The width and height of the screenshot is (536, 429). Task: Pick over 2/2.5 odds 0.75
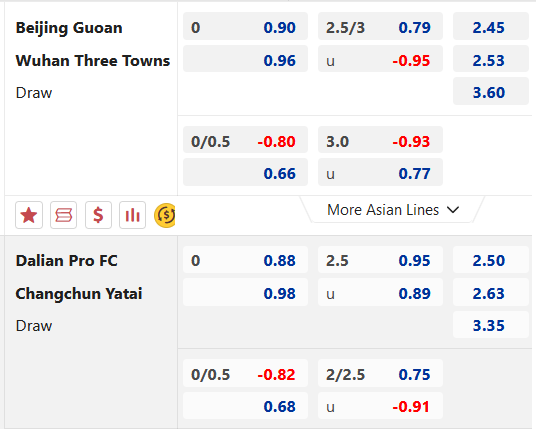click(380, 373)
